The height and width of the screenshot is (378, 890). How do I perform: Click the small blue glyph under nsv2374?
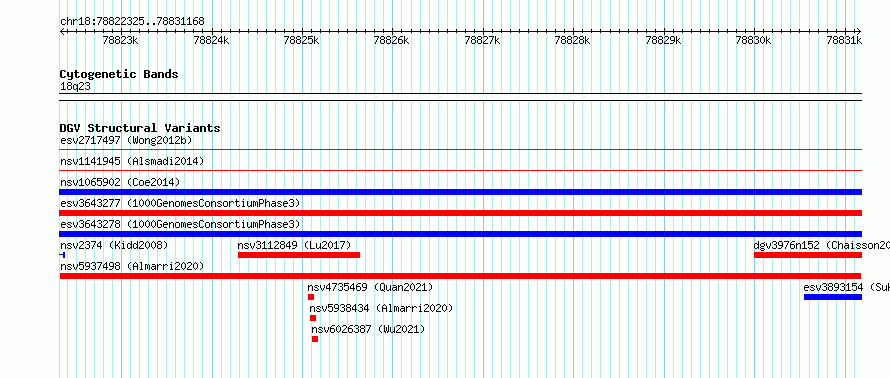(62, 255)
